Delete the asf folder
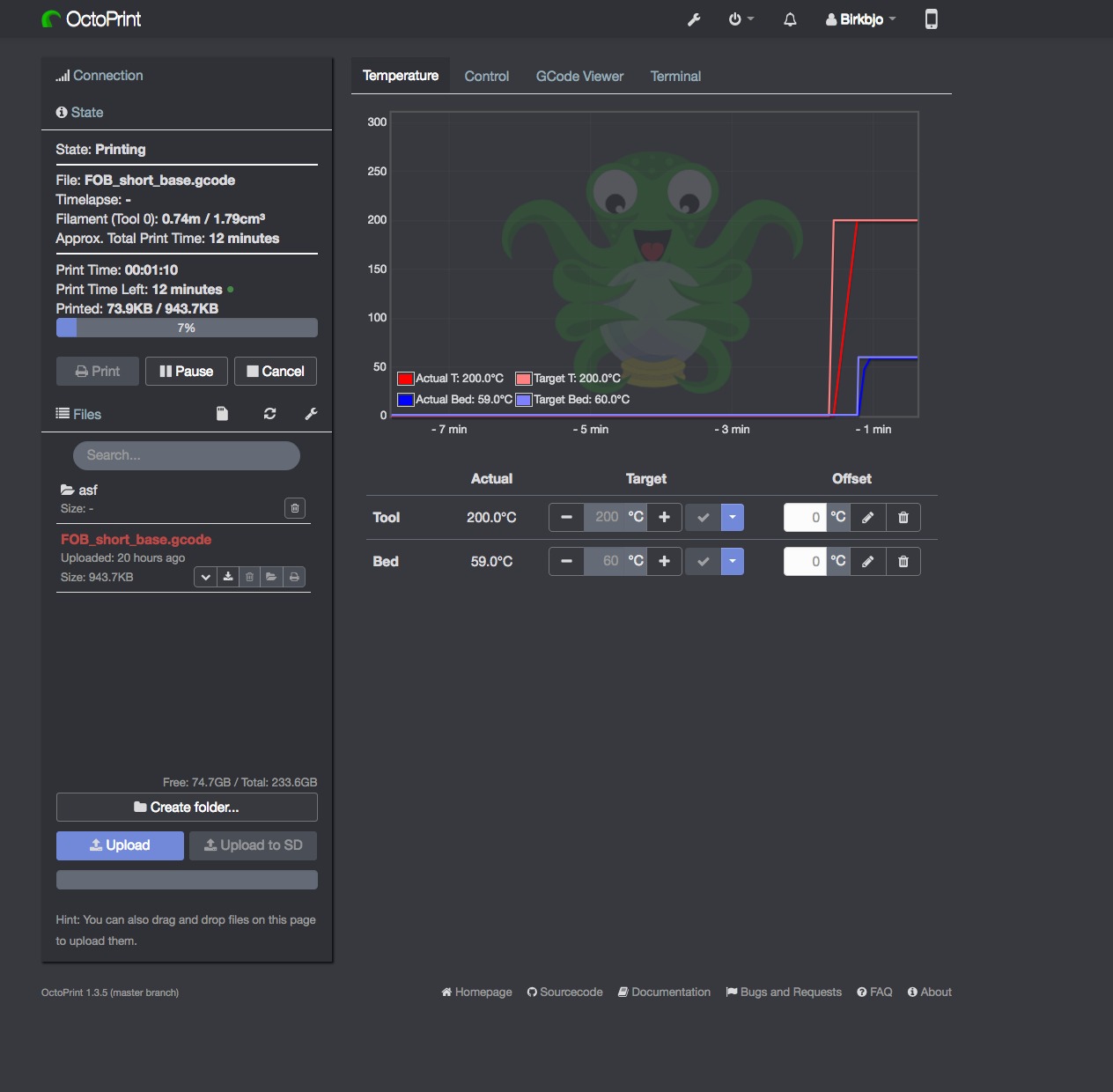 295,507
